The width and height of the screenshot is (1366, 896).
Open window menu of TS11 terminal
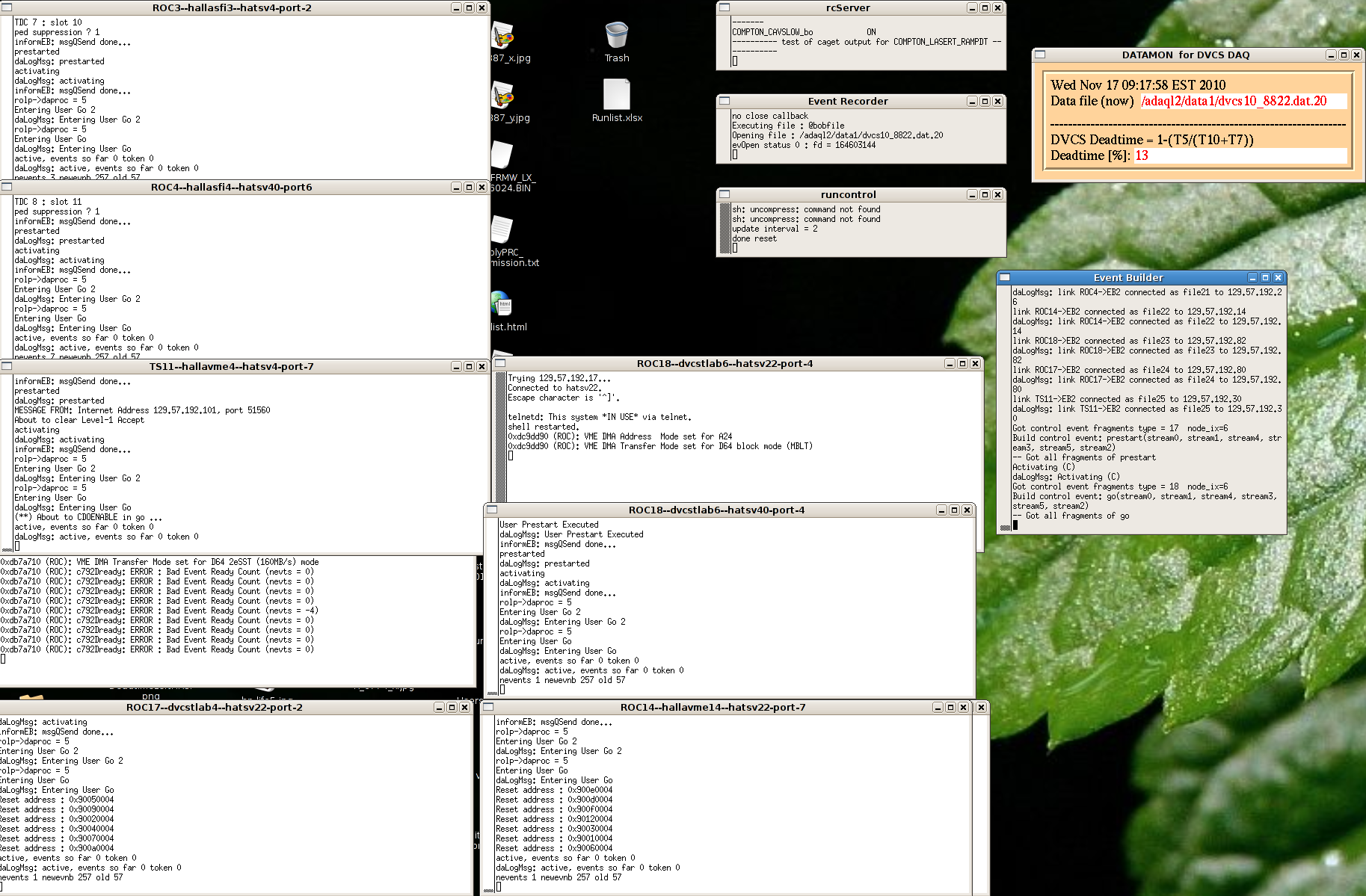(7, 366)
